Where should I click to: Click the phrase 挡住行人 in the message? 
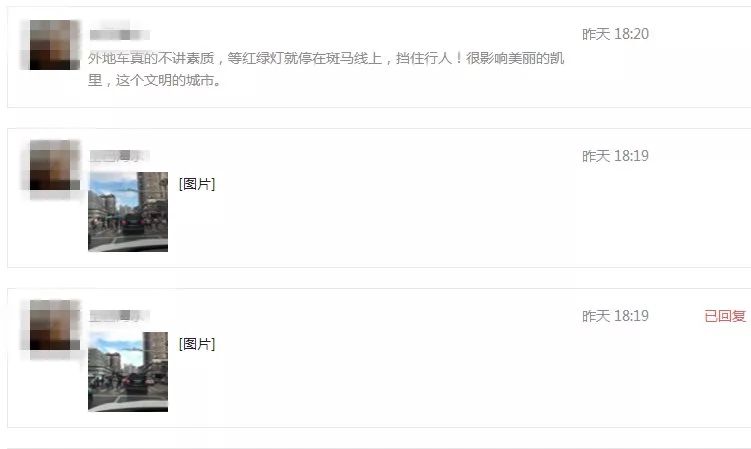[424, 58]
